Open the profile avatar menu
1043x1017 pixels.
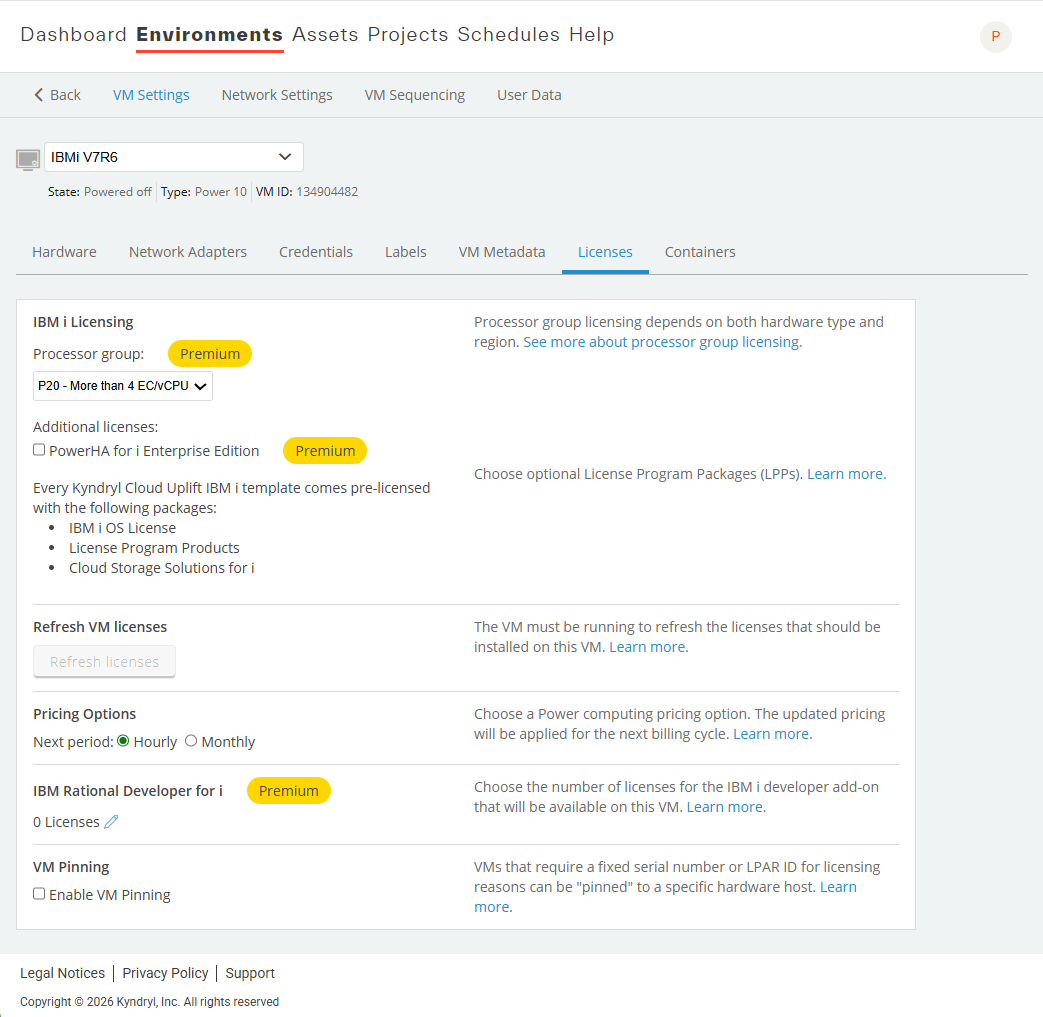point(995,36)
